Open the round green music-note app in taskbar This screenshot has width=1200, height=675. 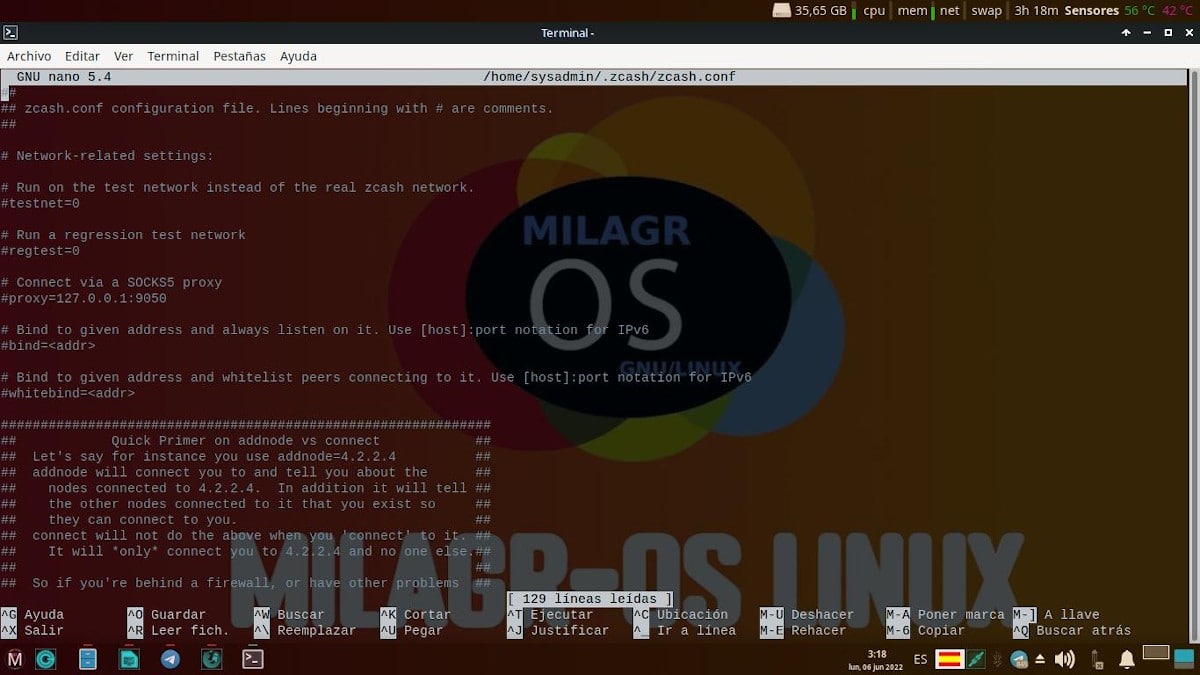211,659
